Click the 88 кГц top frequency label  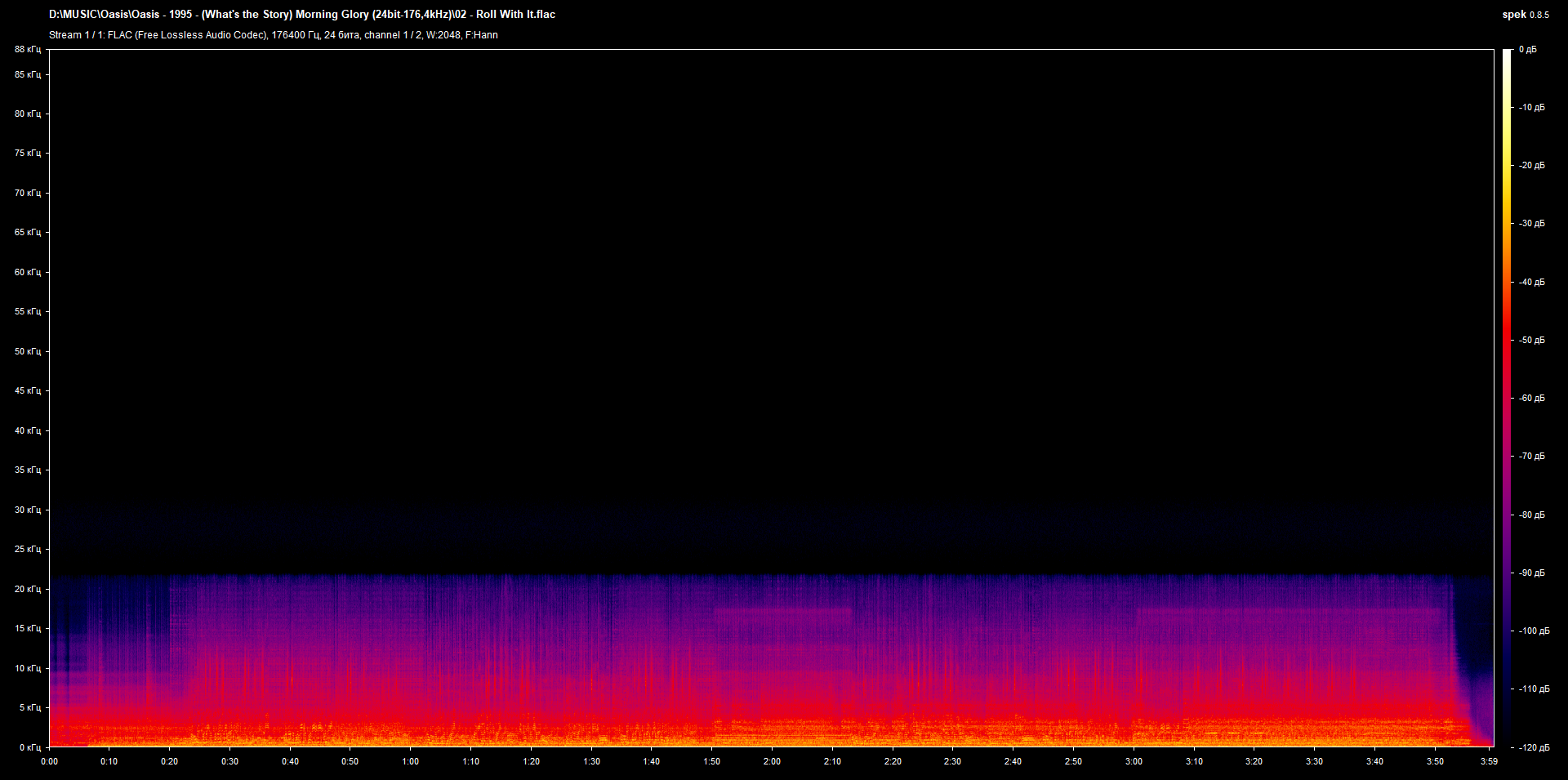click(x=27, y=50)
